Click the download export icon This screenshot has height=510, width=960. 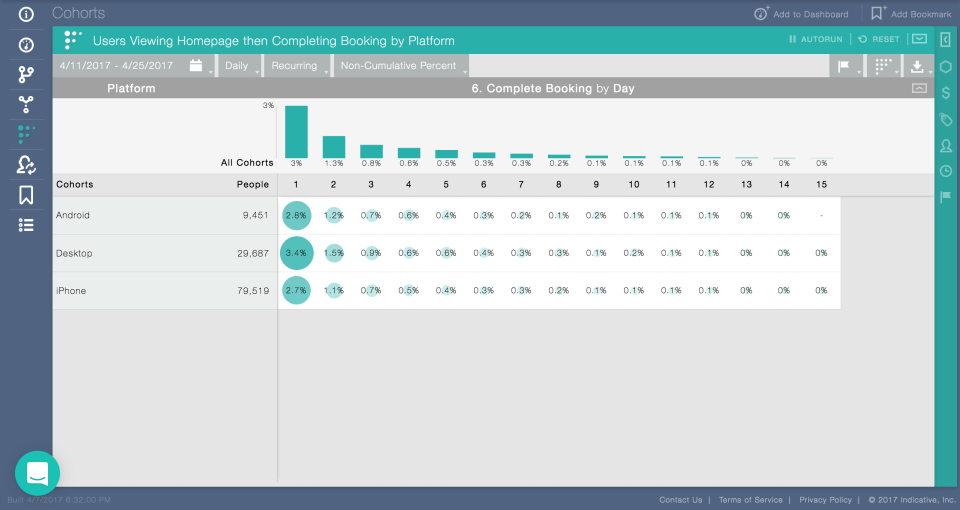(x=917, y=66)
